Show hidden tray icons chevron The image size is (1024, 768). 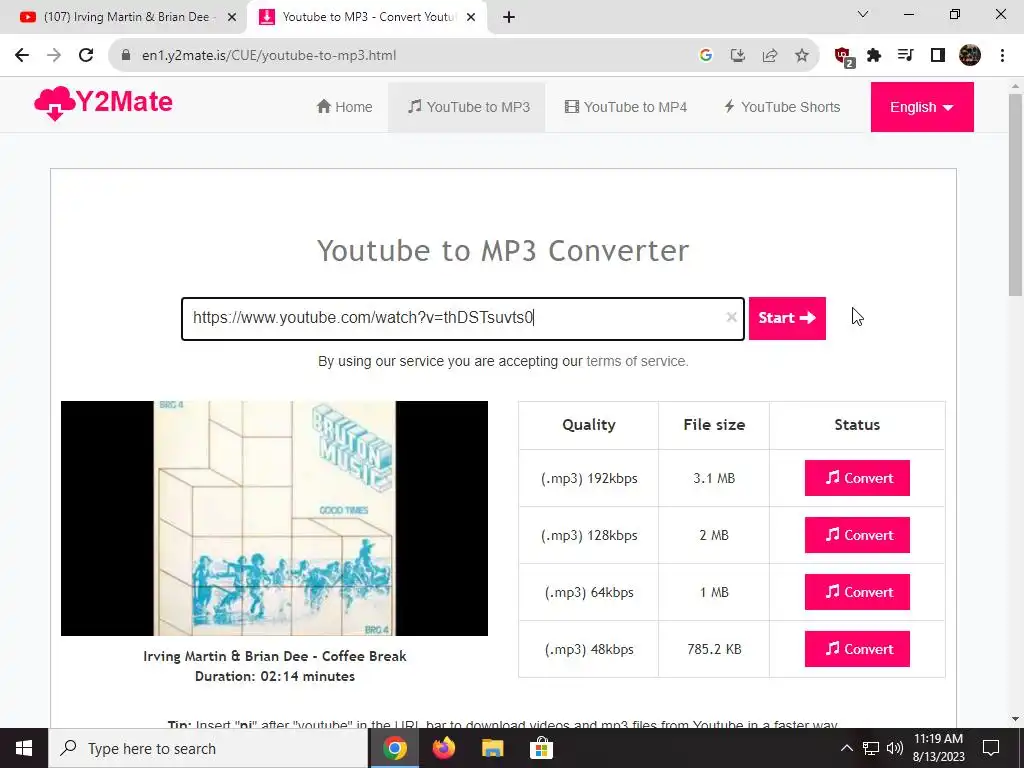[846, 748]
